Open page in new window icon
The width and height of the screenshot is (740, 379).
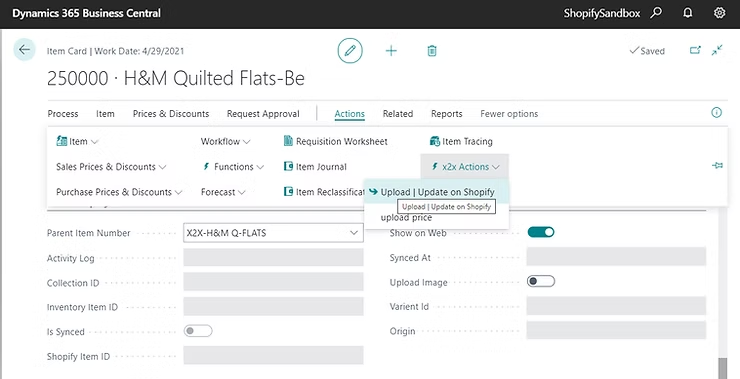pyautogui.click(x=695, y=50)
